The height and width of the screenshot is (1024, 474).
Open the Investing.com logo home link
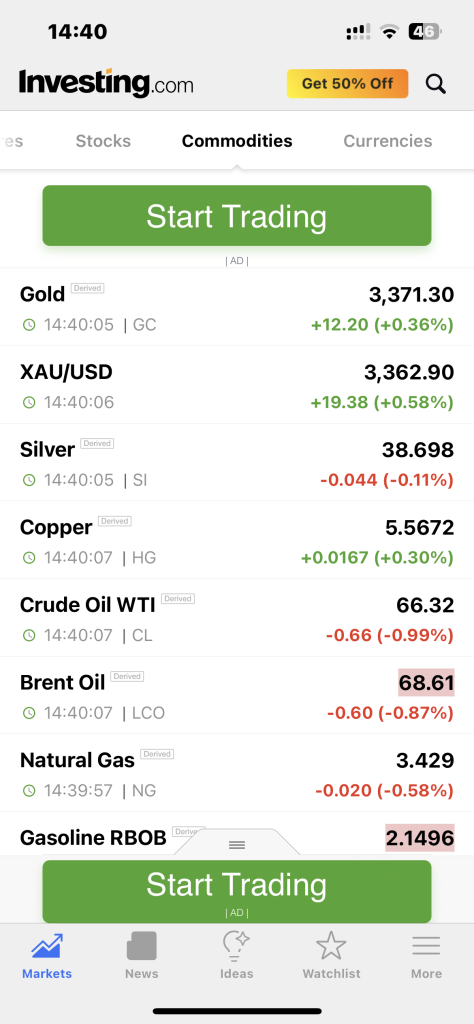pos(106,84)
